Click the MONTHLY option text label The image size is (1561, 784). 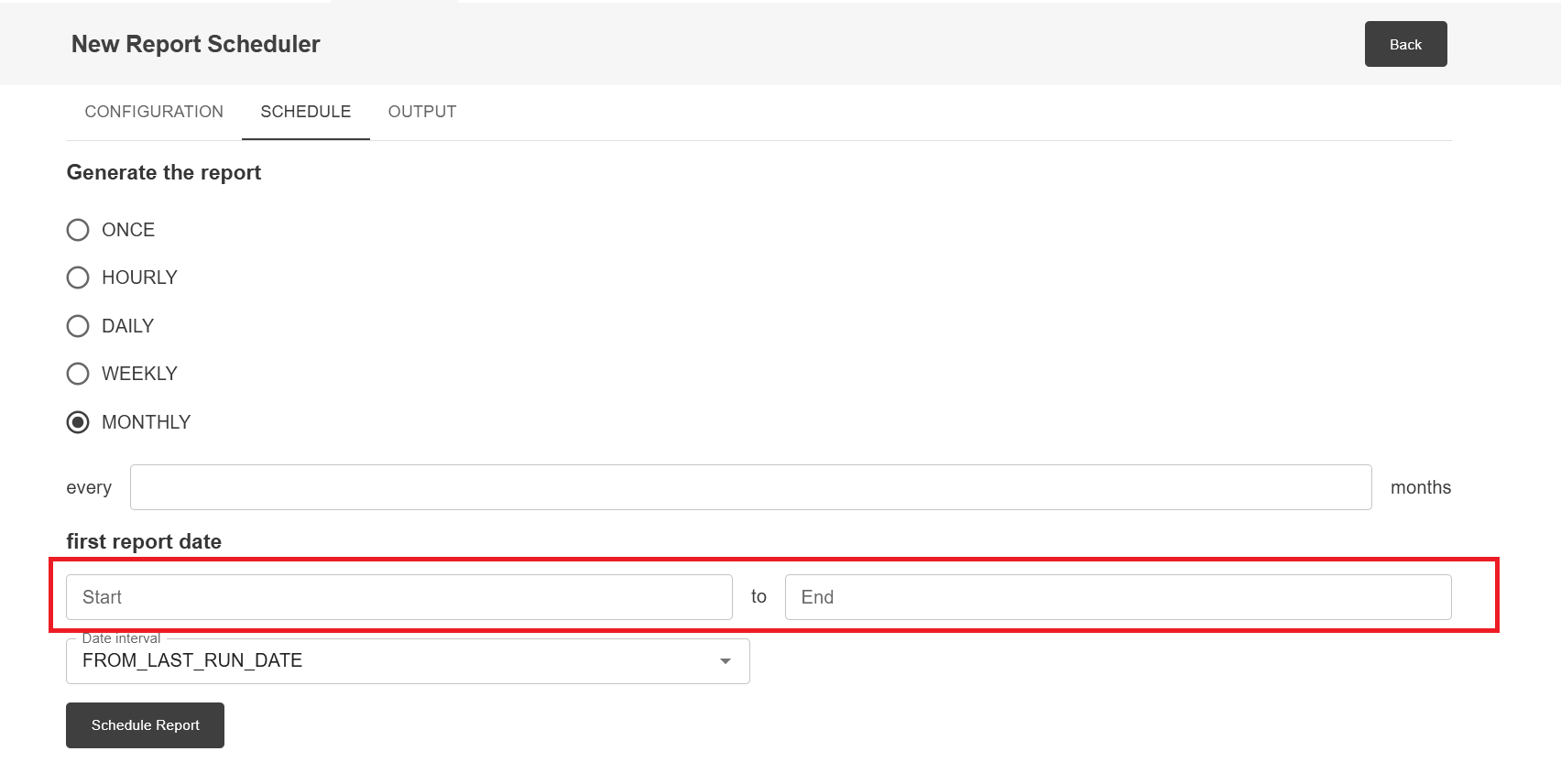(x=146, y=422)
